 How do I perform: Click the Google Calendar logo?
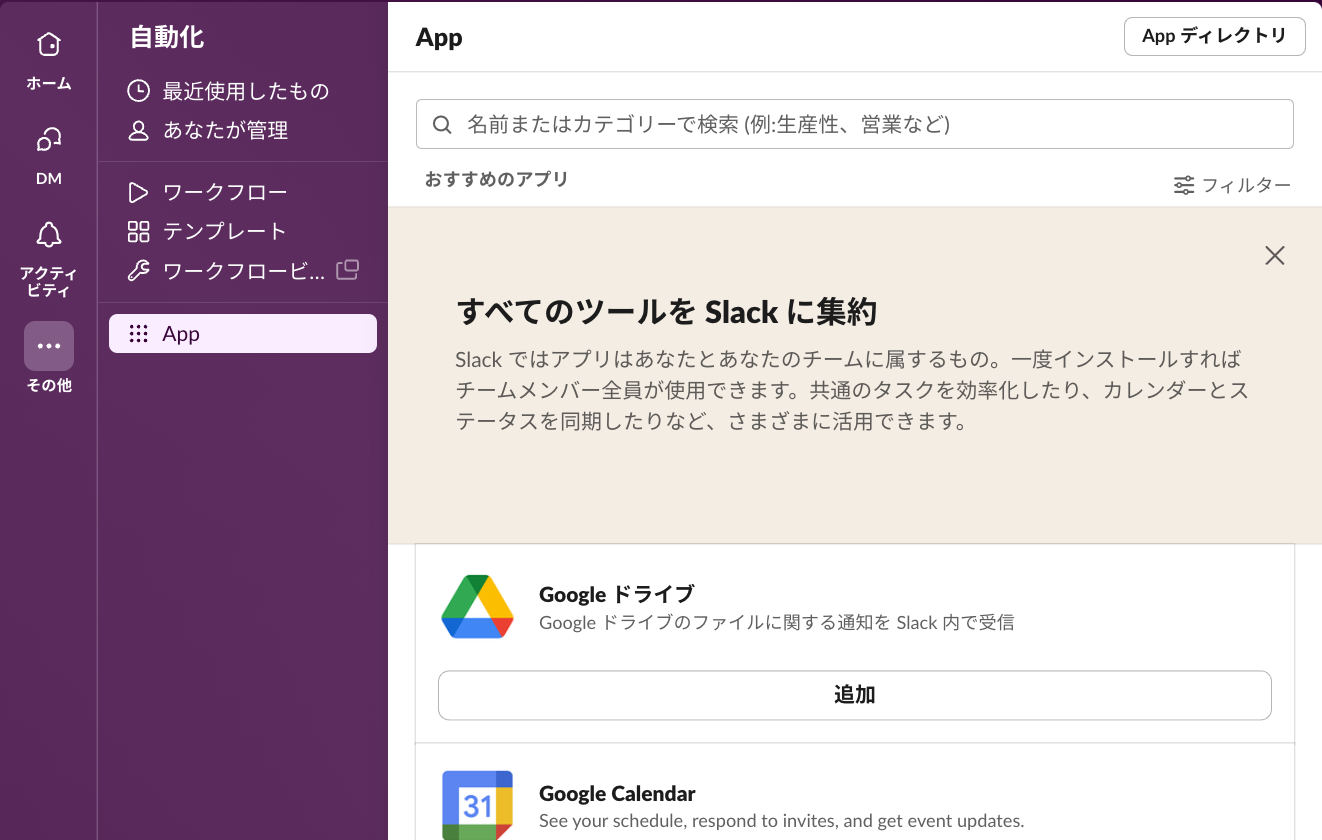[477, 805]
